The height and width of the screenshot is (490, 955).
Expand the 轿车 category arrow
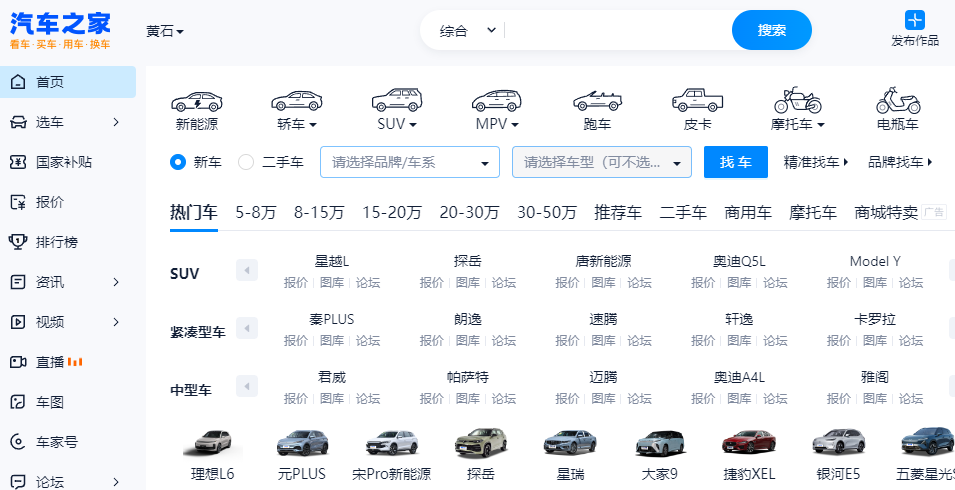(313, 125)
